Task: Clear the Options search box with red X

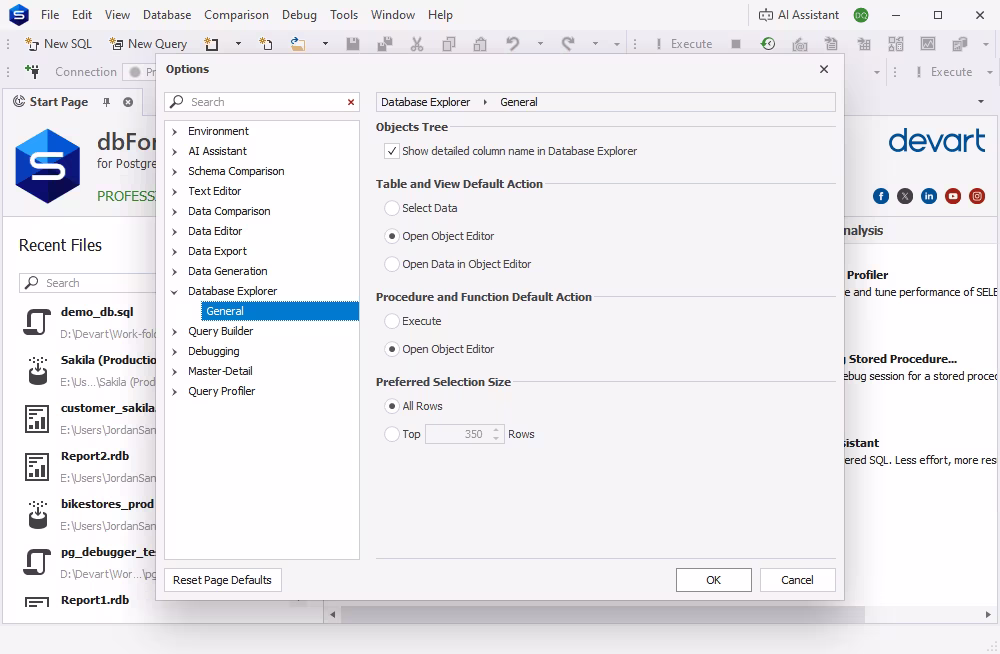Action: point(351,102)
